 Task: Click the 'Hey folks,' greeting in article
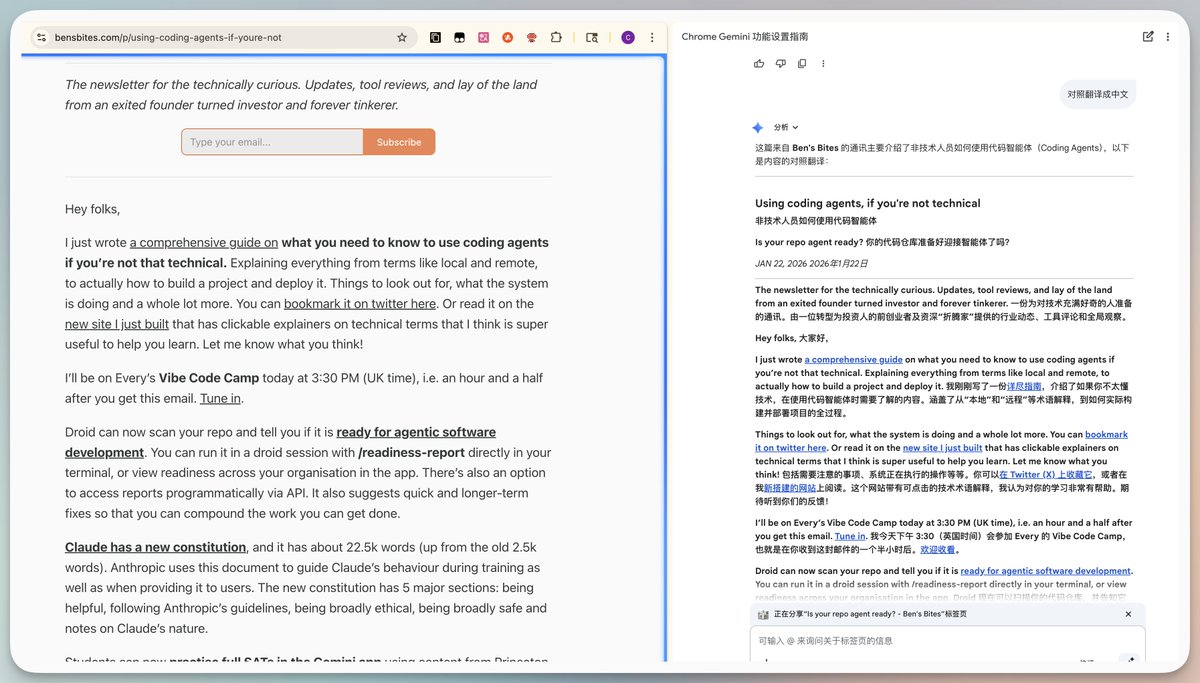pyautogui.click(x=92, y=209)
